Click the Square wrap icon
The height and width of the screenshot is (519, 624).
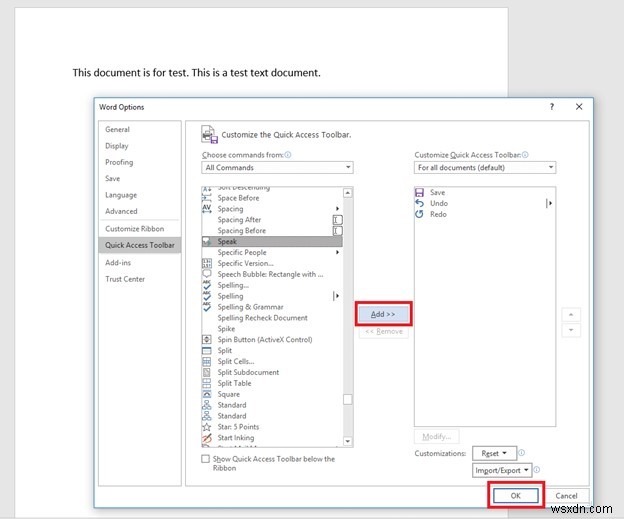[x=207, y=394]
